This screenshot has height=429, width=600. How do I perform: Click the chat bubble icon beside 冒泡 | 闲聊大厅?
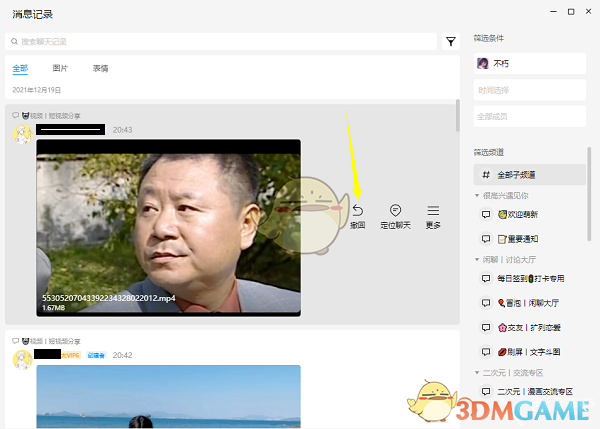click(x=486, y=303)
